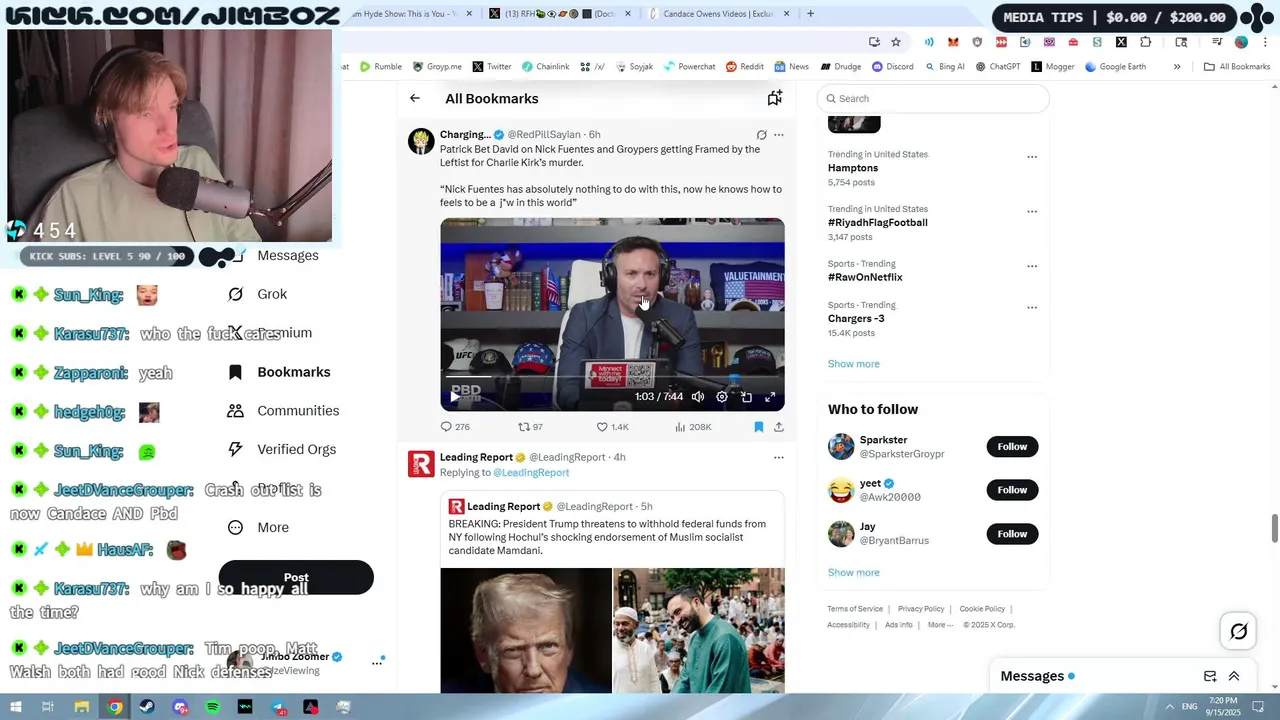The width and height of the screenshot is (1280, 720).
Task: Show more Who to follow suggestions
Action: 854,573
